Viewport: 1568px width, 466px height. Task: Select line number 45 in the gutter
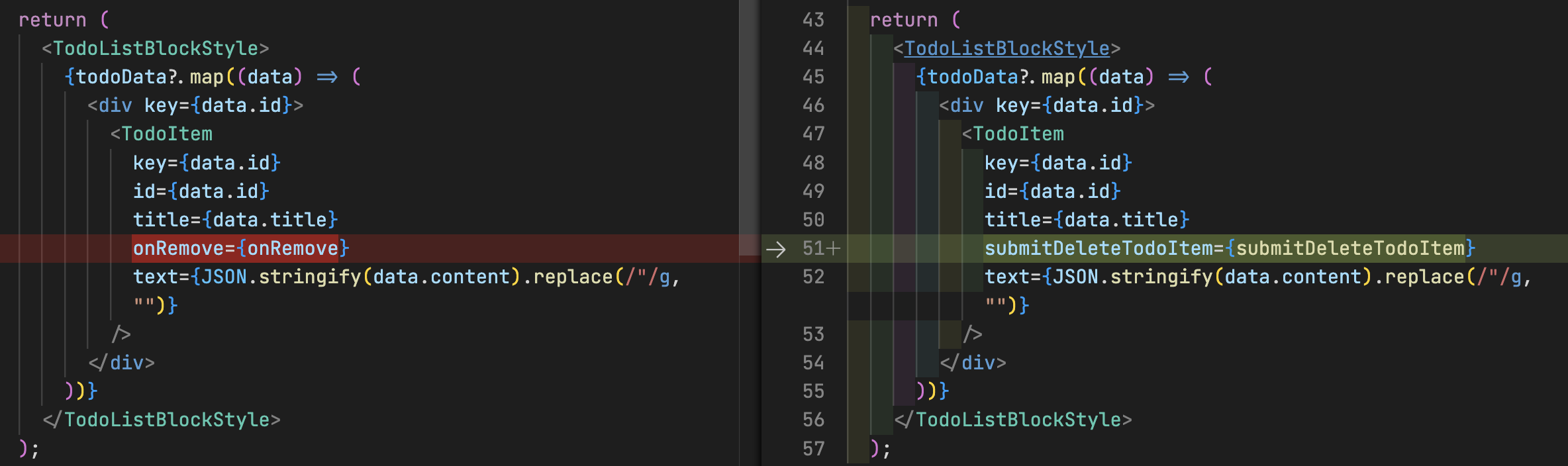point(813,77)
